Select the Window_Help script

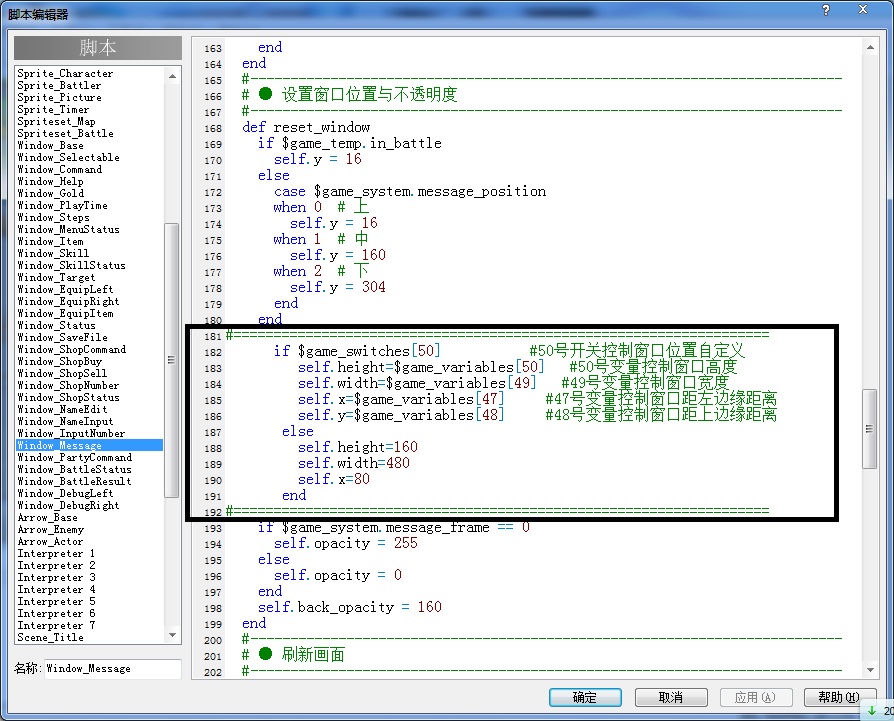[x=51, y=181]
